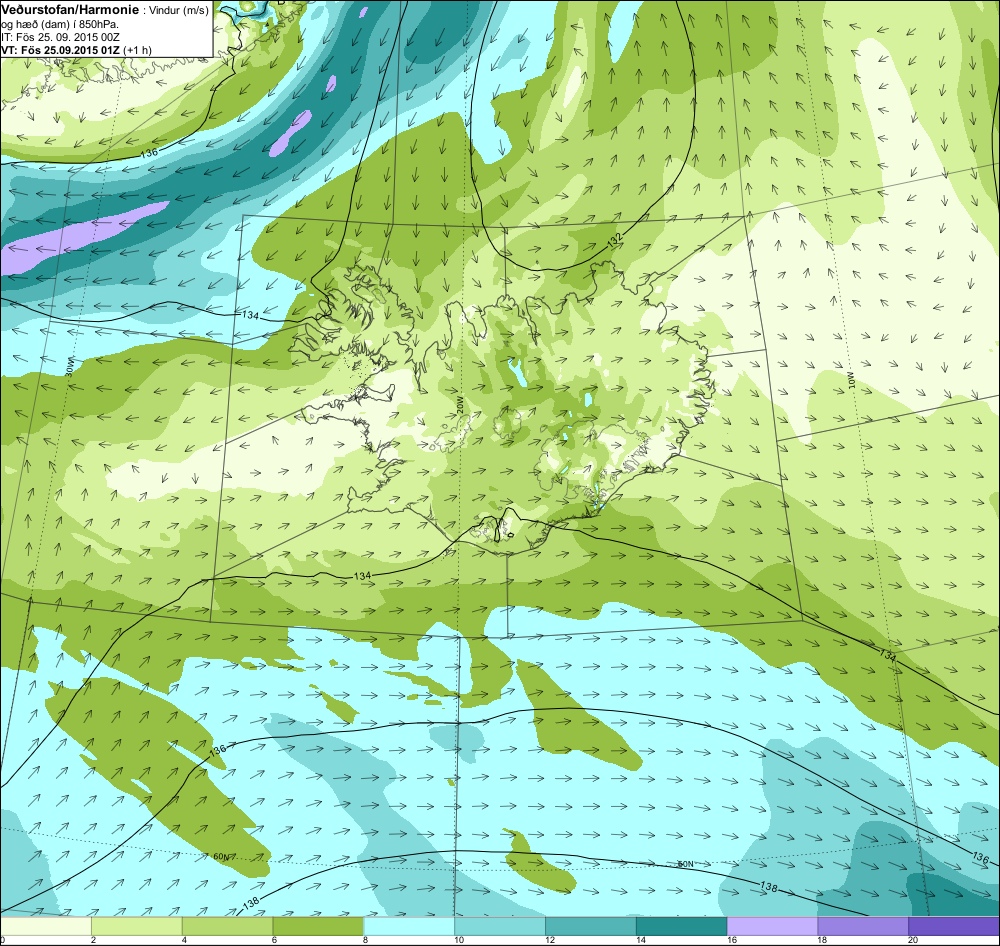The width and height of the screenshot is (1000, 946).
Task: Select the legend tick number '4'
Action: coord(183,940)
